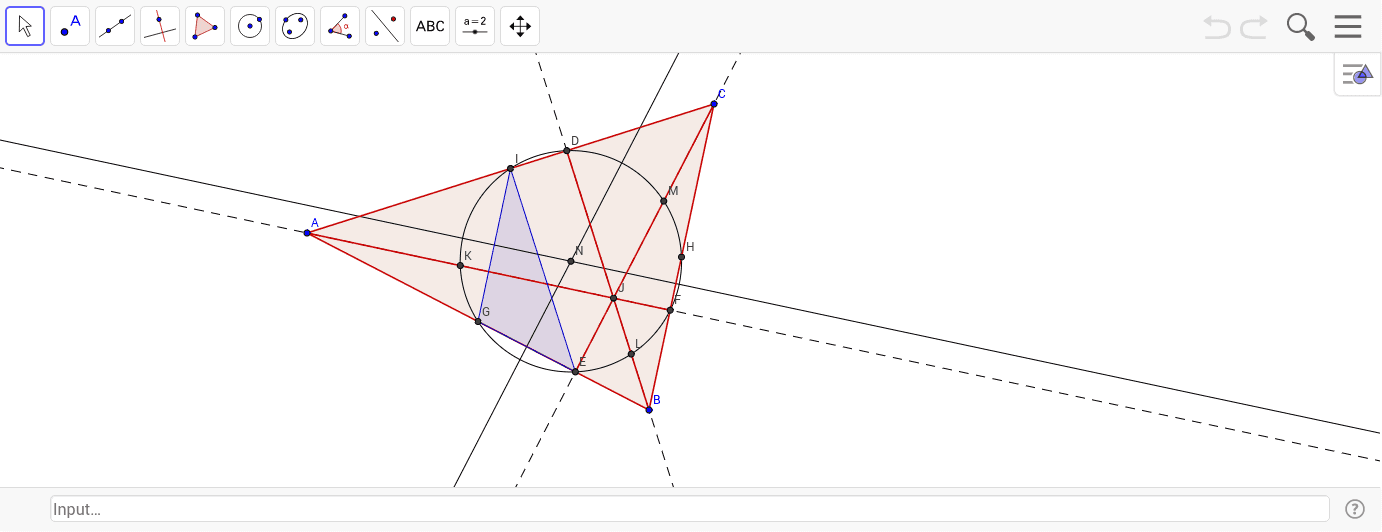Select point C vertex
The height and width of the screenshot is (532, 1382).
coord(714,104)
